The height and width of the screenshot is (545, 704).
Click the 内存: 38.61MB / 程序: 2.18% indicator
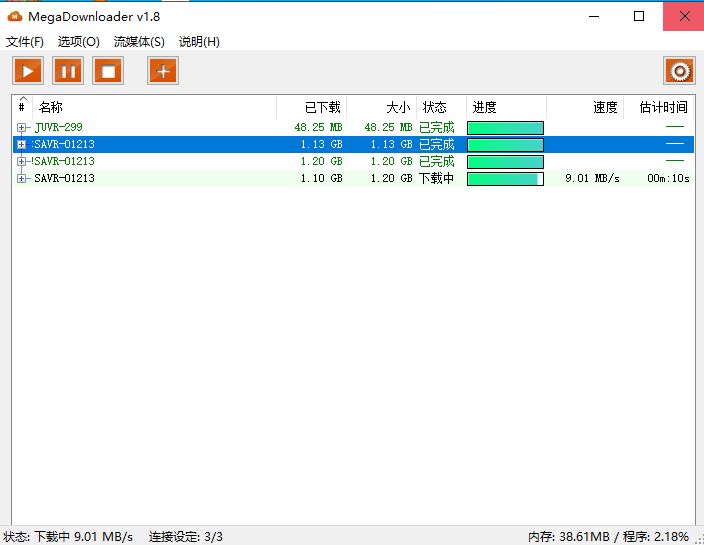click(x=608, y=537)
